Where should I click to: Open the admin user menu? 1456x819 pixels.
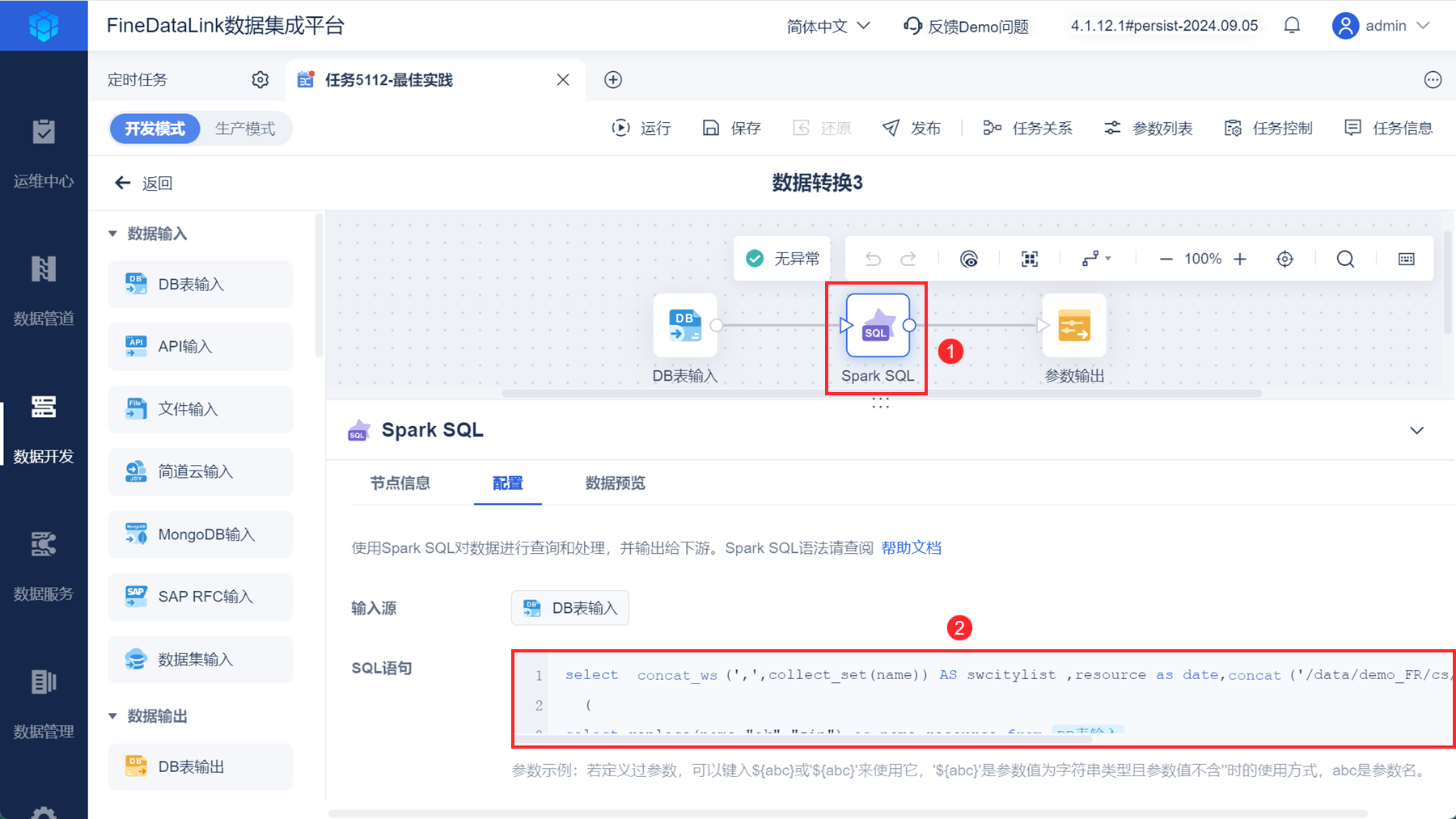click(1382, 26)
